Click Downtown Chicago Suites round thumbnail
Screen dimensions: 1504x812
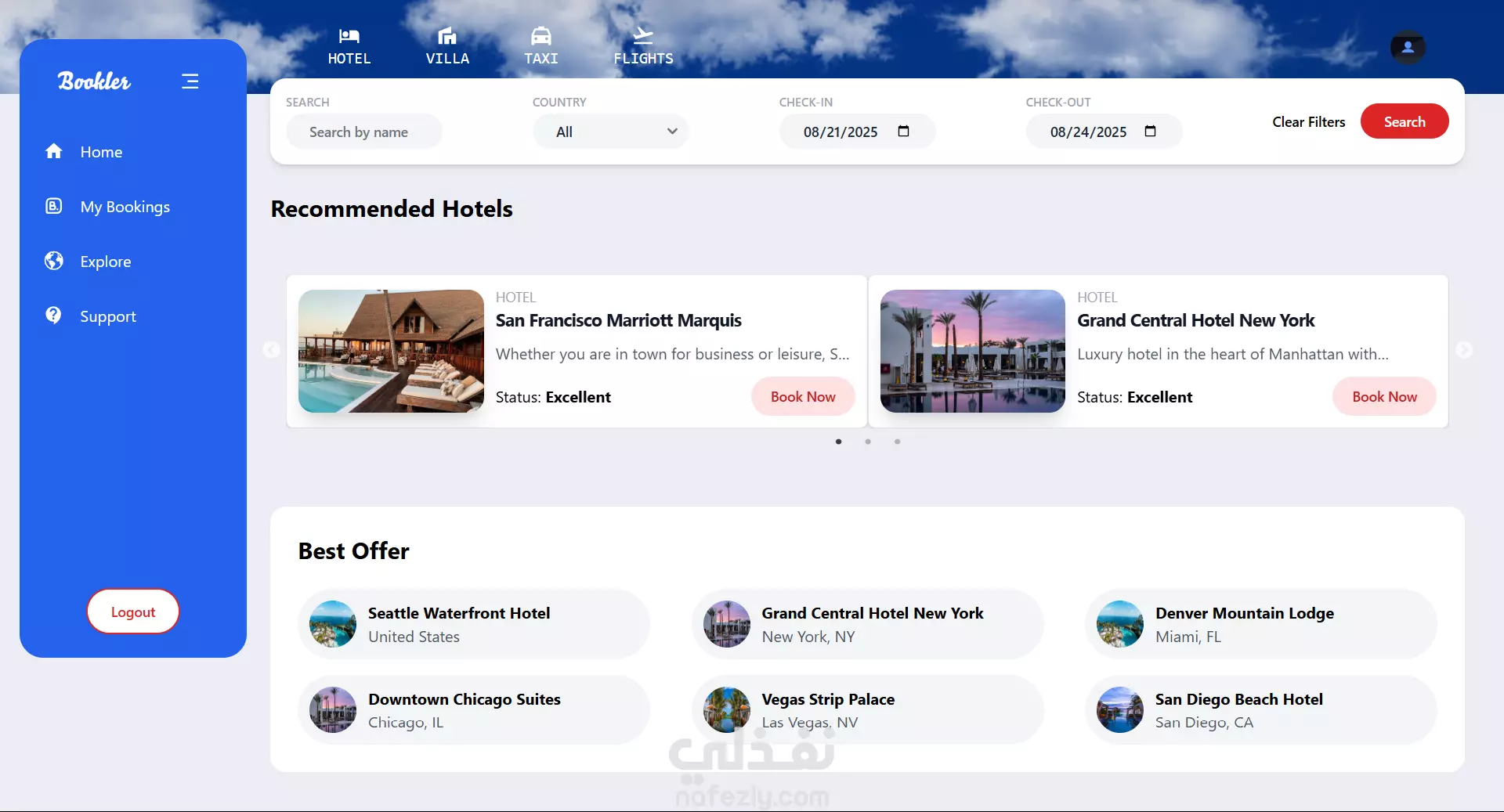click(333, 710)
